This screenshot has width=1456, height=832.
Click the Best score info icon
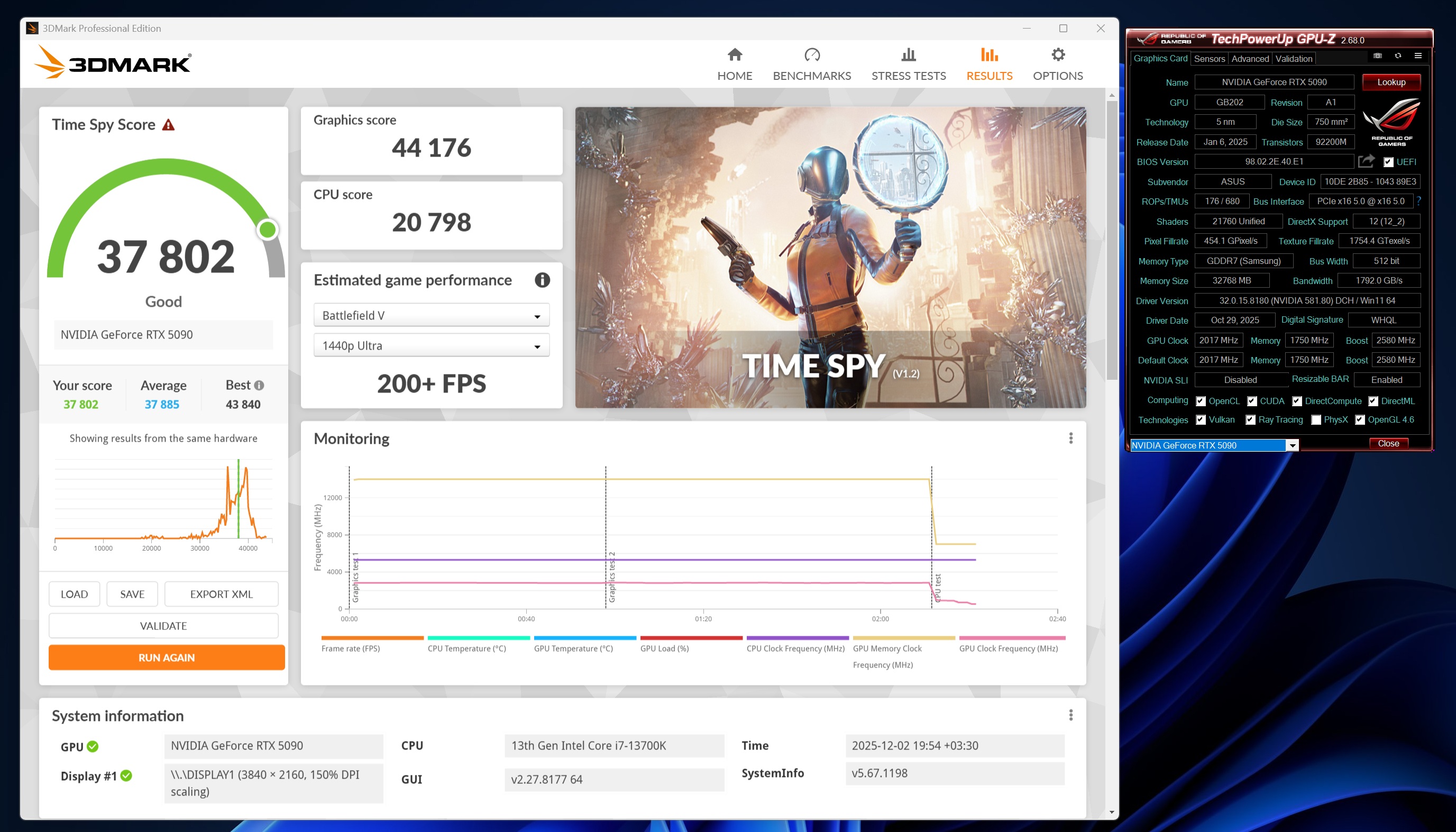(x=259, y=385)
